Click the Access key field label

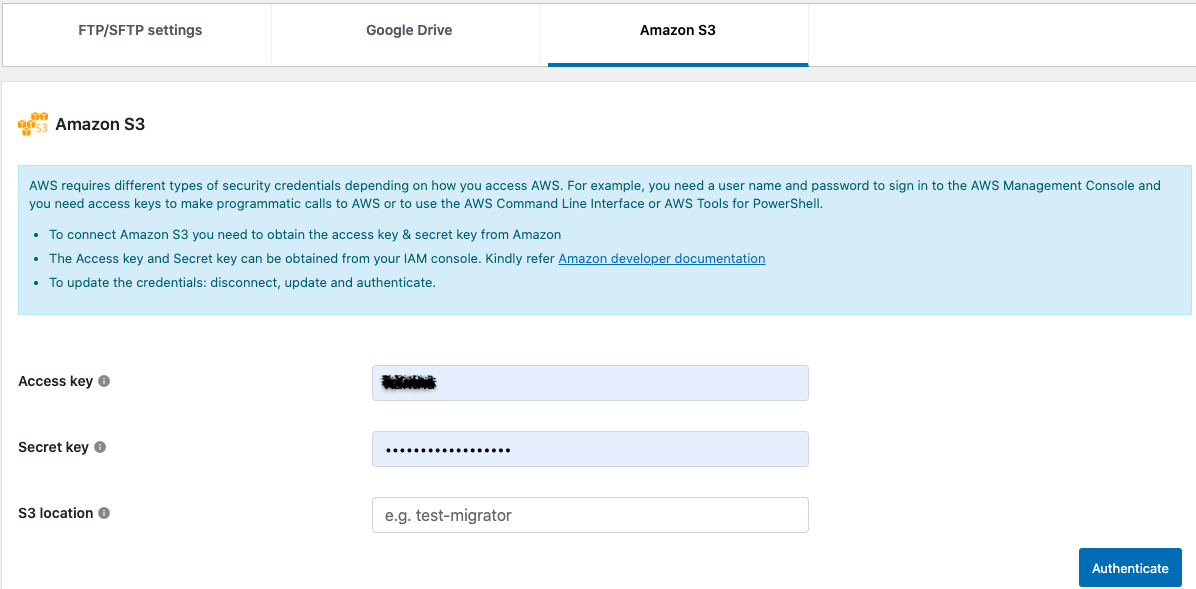56,381
